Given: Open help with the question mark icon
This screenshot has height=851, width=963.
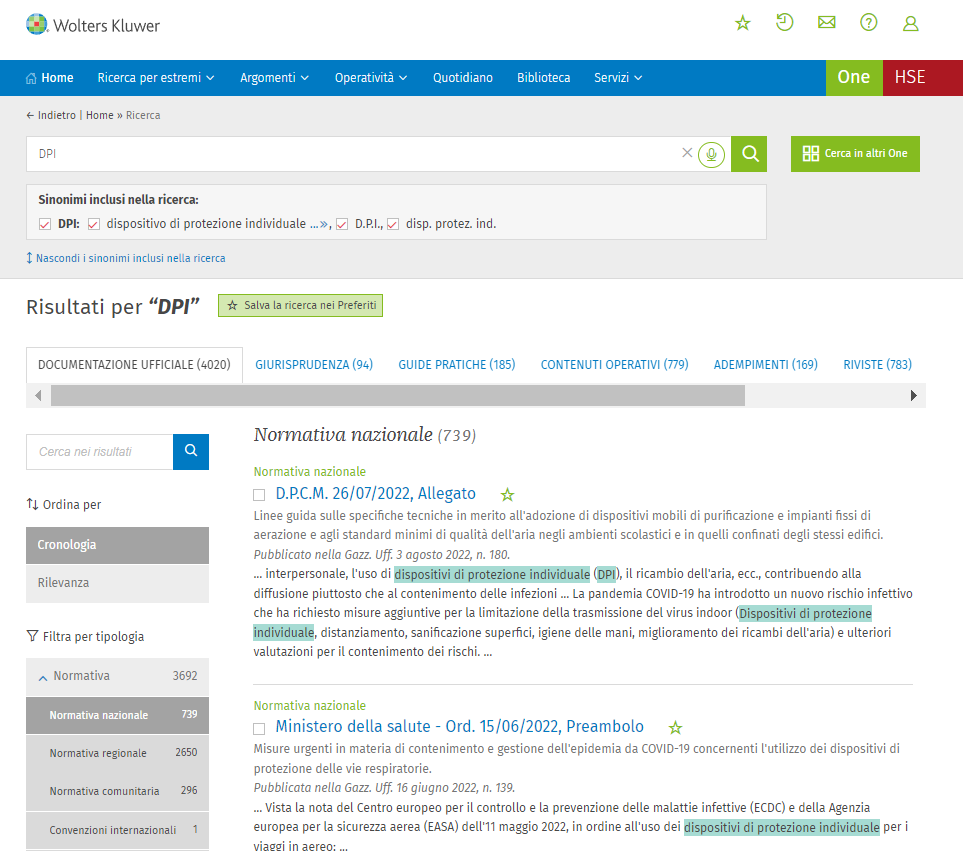Looking at the screenshot, I should tap(868, 23).
